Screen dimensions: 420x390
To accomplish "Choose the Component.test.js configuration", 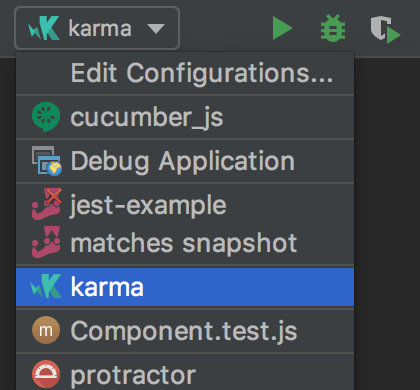I will pos(185,330).
